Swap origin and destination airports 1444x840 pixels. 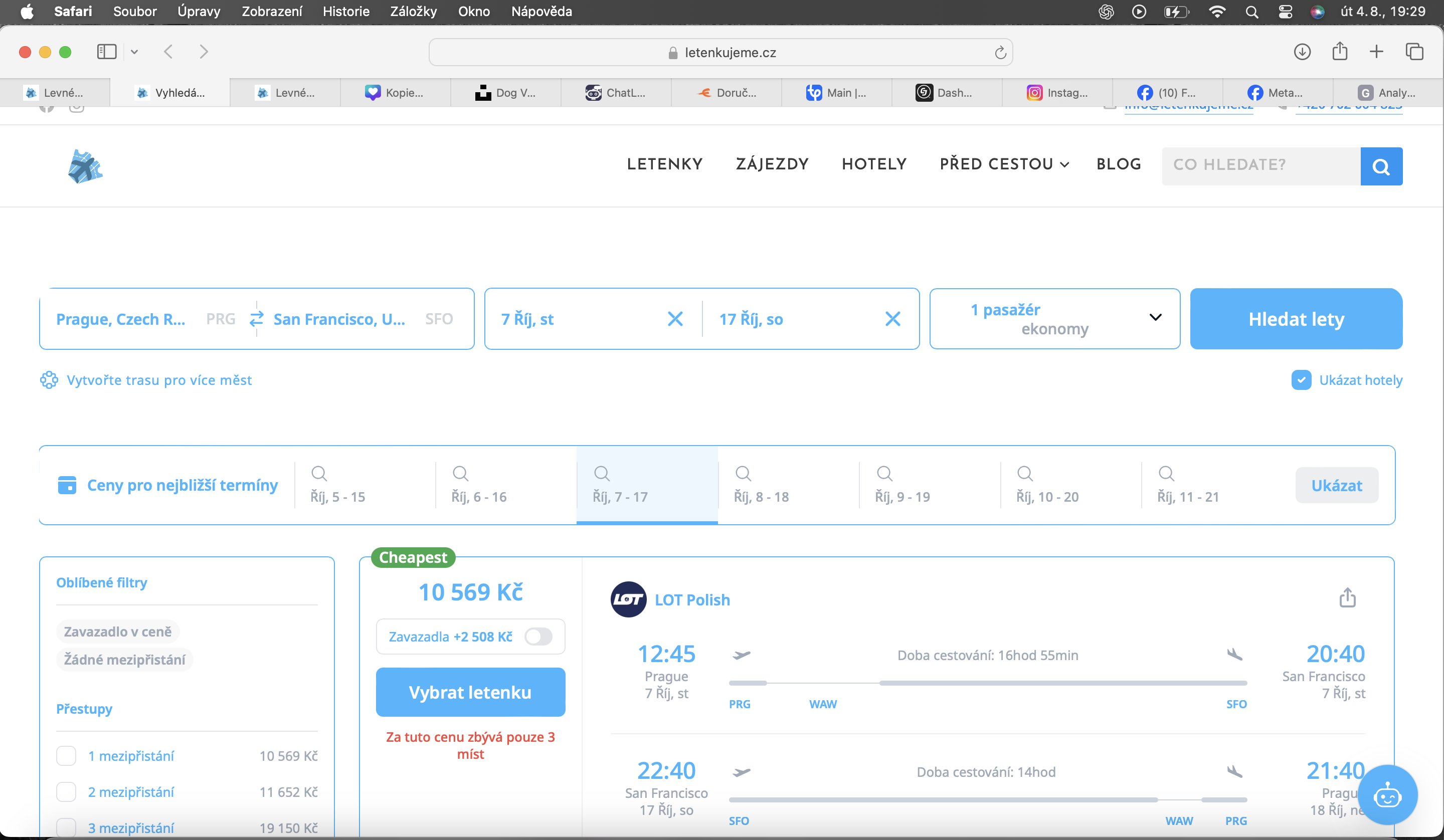[x=256, y=319]
